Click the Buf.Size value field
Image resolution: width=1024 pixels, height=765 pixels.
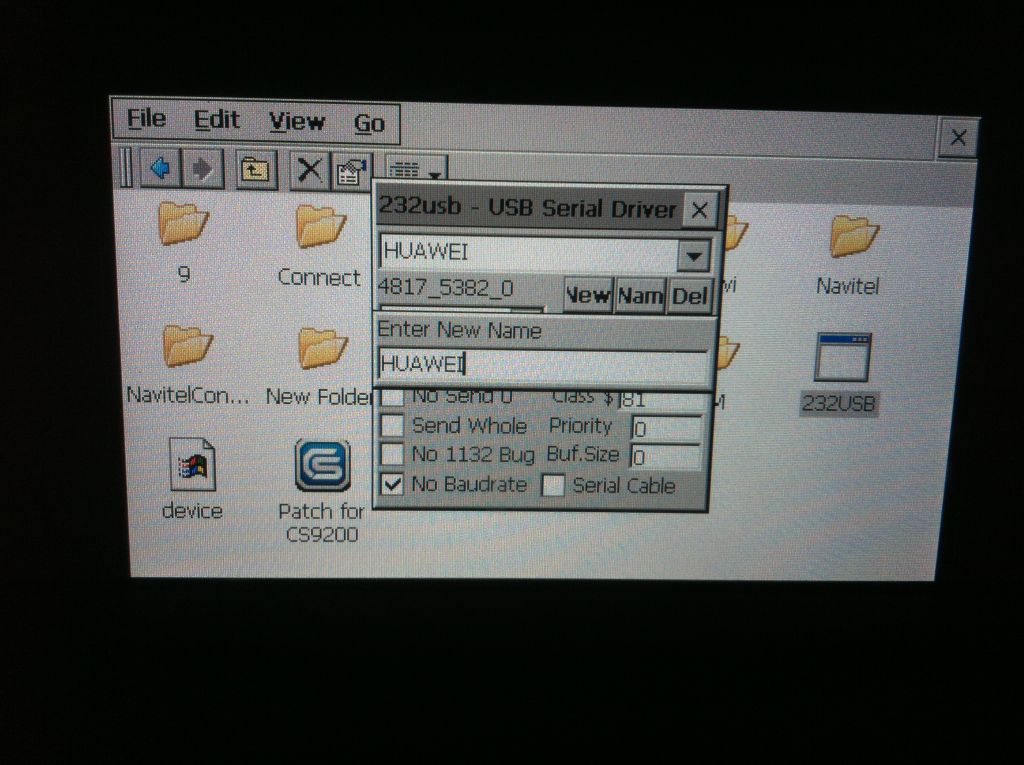[665, 457]
